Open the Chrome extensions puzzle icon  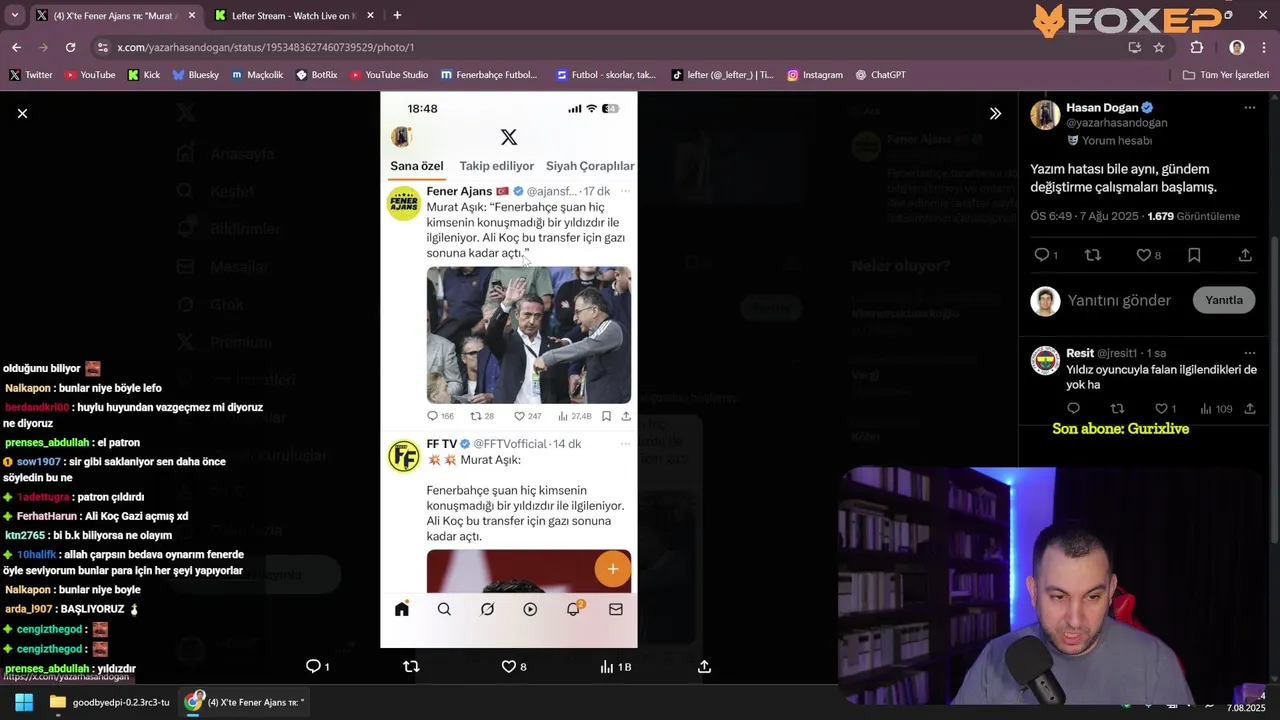[x=1196, y=47]
